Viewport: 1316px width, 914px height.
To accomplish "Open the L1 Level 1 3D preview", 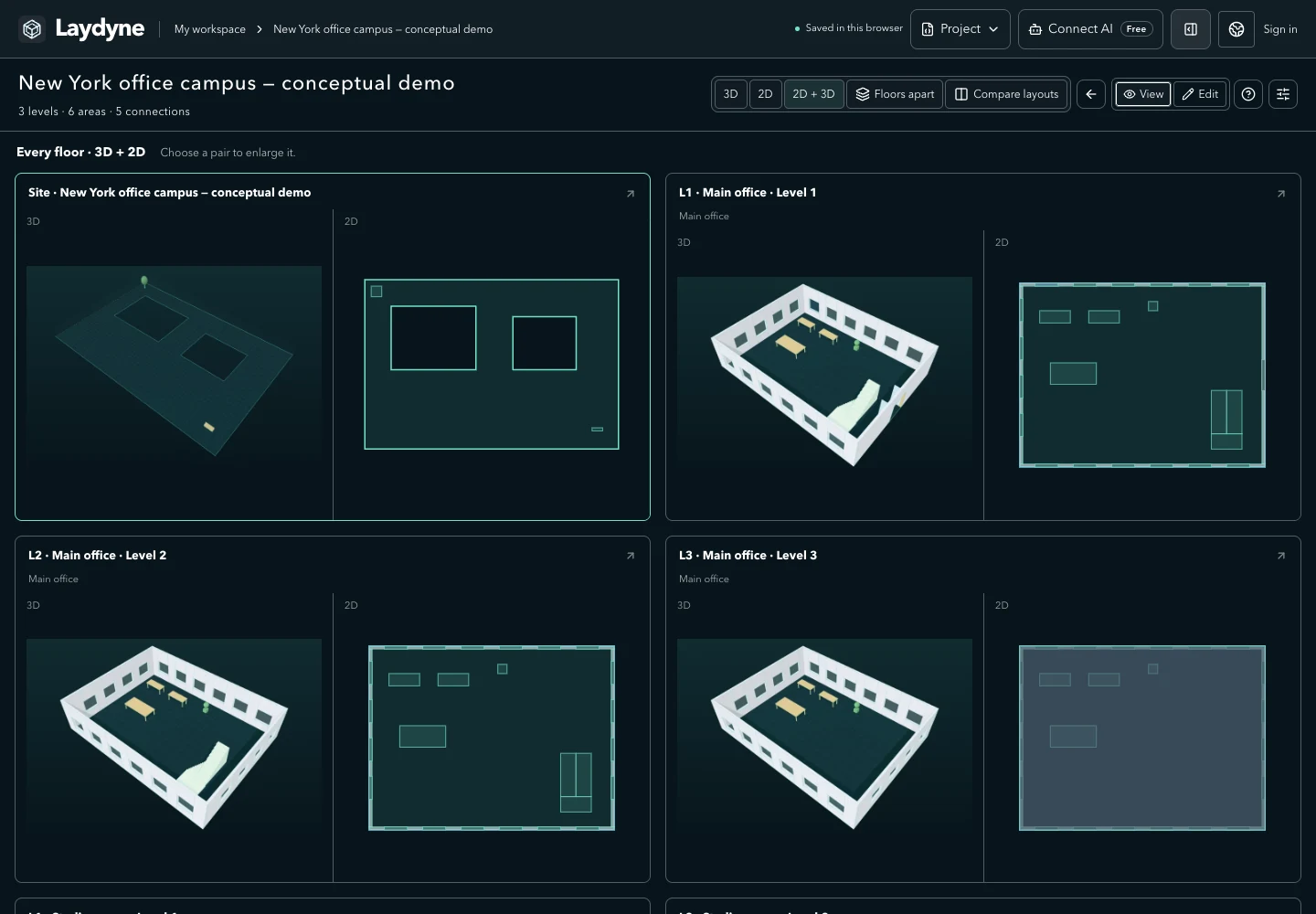I will [x=824, y=374].
